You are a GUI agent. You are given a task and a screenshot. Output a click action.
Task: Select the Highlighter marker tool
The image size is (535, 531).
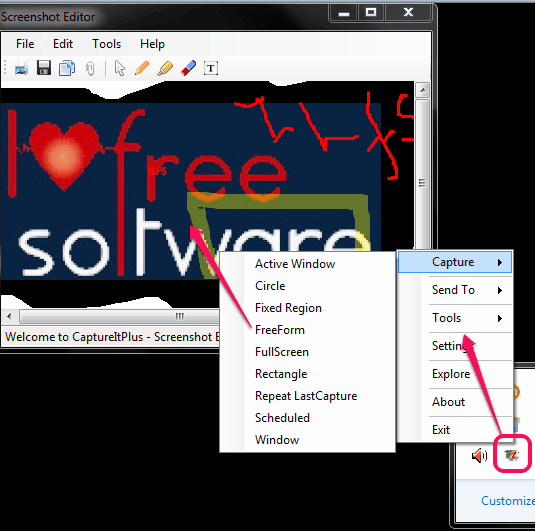165,68
